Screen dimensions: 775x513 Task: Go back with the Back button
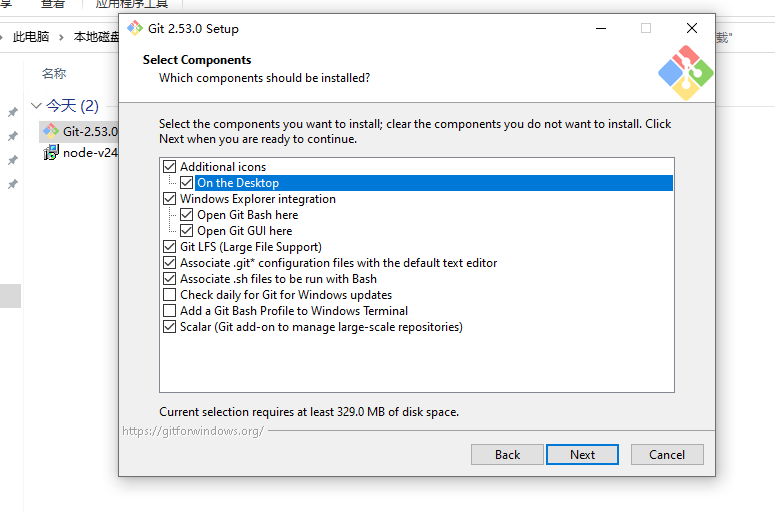507,454
